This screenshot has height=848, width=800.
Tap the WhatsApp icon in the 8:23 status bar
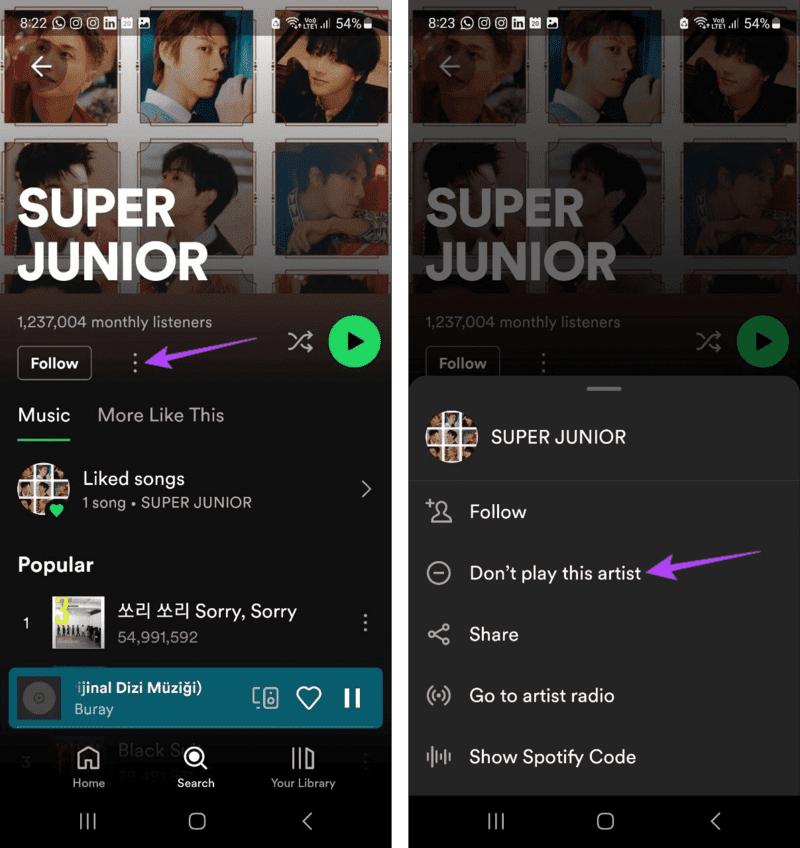tap(467, 23)
